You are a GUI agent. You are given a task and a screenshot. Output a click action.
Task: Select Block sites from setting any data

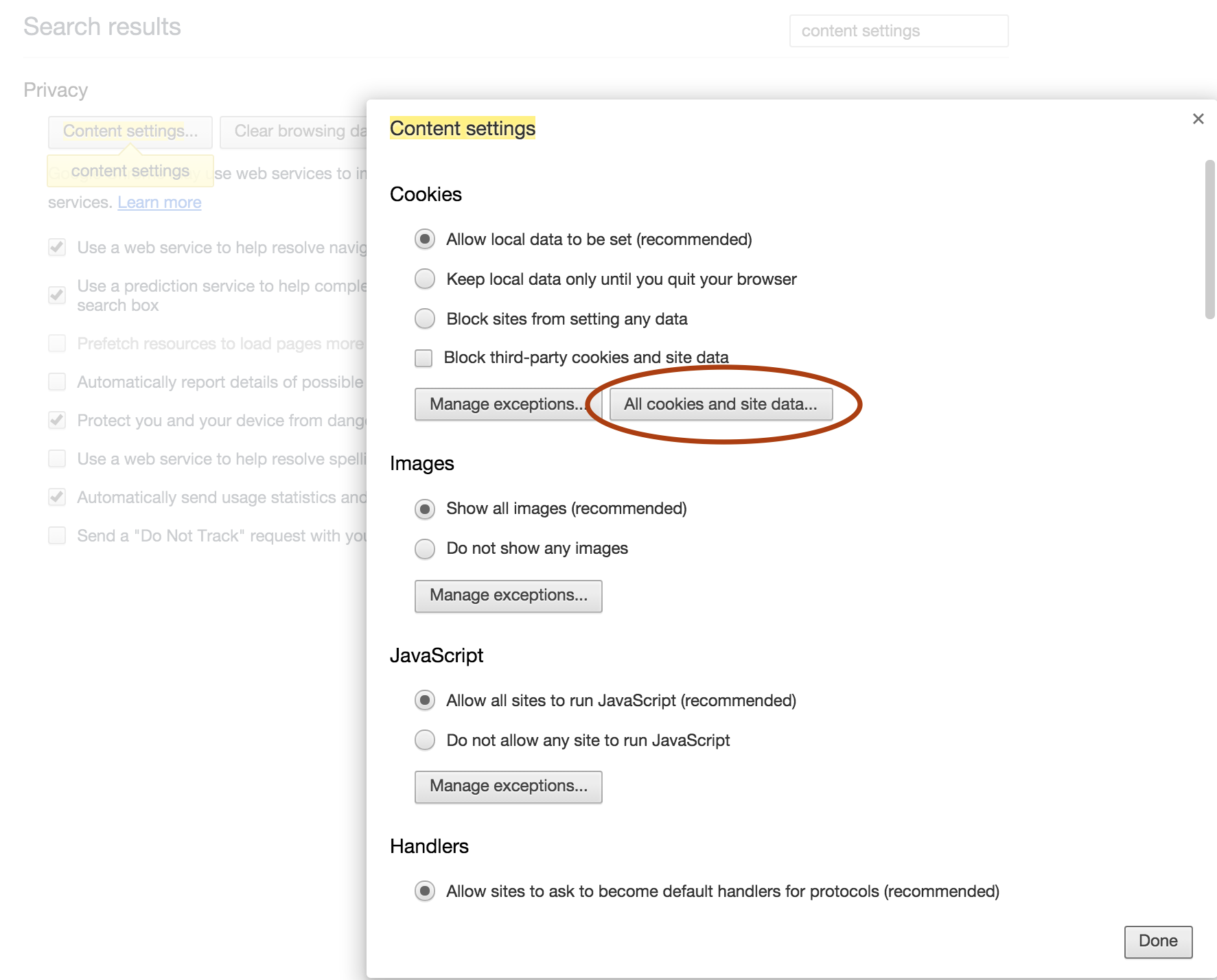[424, 318]
